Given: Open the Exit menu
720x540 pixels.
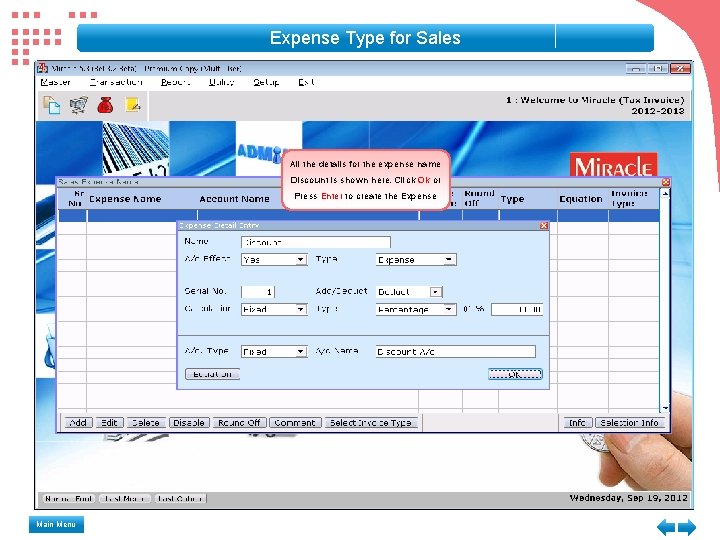Looking at the screenshot, I should click(306, 82).
